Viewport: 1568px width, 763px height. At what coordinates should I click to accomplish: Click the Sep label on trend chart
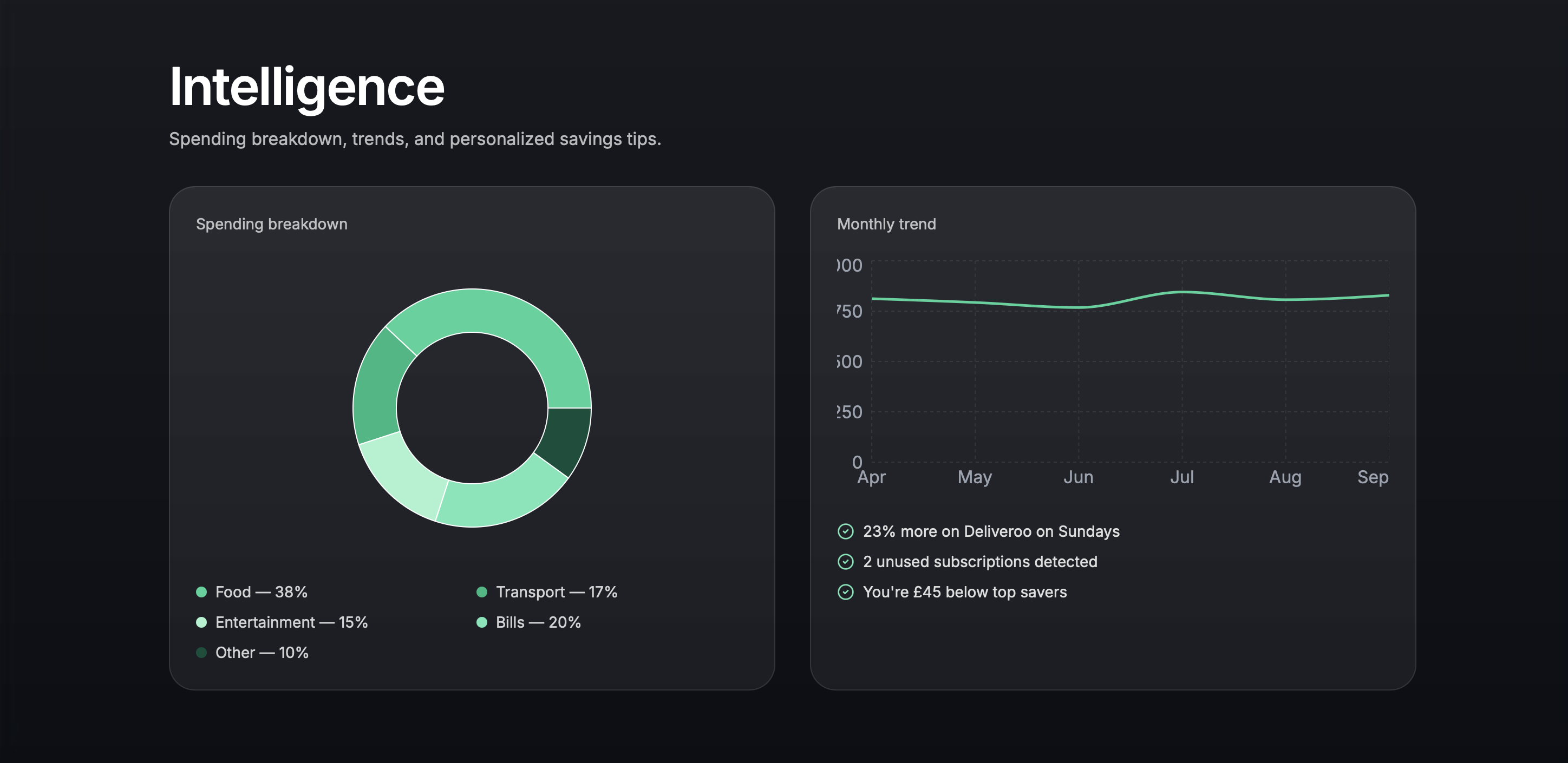click(x=1373, y=477)
